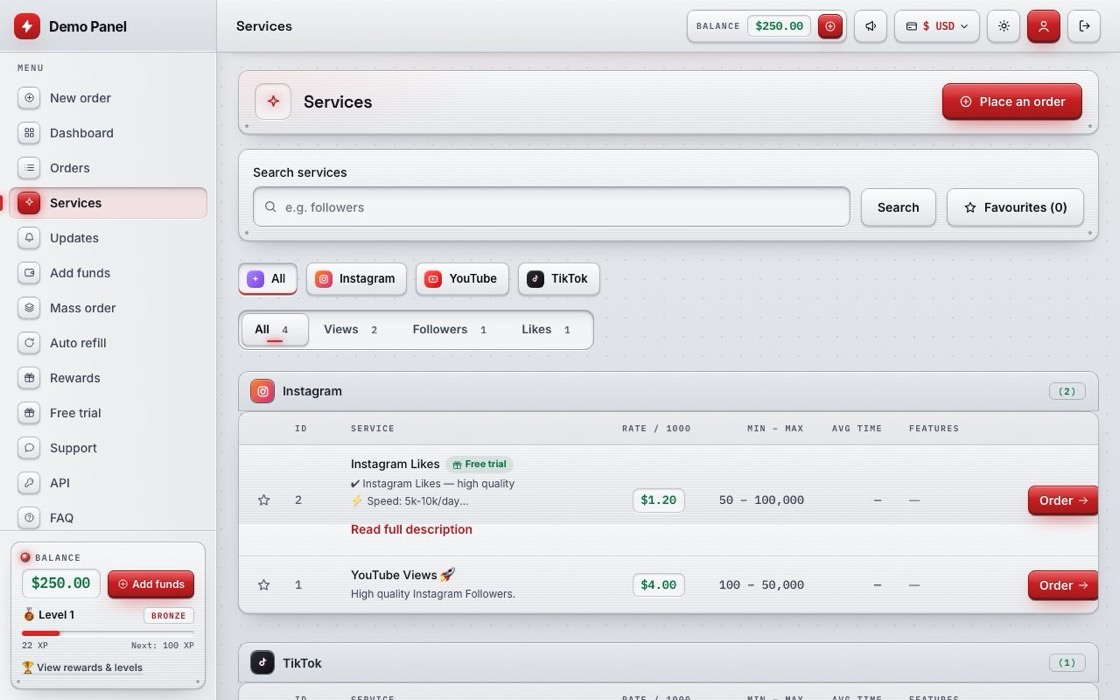Click the sidebar $250.00 balance amount

(61, 584)
